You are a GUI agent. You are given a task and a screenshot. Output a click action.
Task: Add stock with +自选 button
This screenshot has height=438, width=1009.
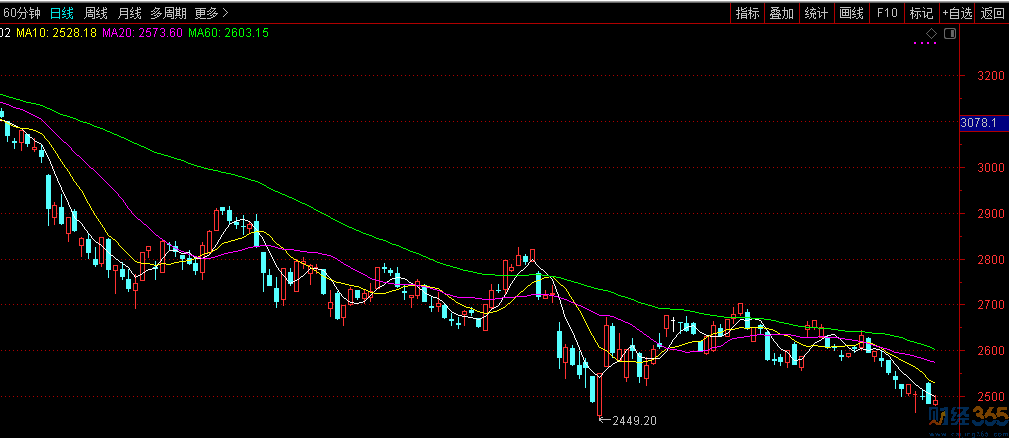[x=958, y=13]
